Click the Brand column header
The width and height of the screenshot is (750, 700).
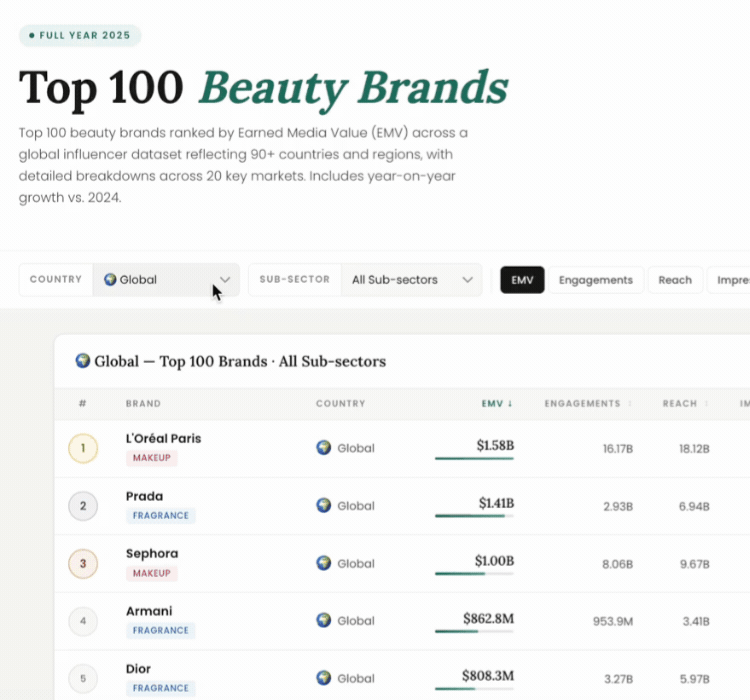tap(143, 403)
